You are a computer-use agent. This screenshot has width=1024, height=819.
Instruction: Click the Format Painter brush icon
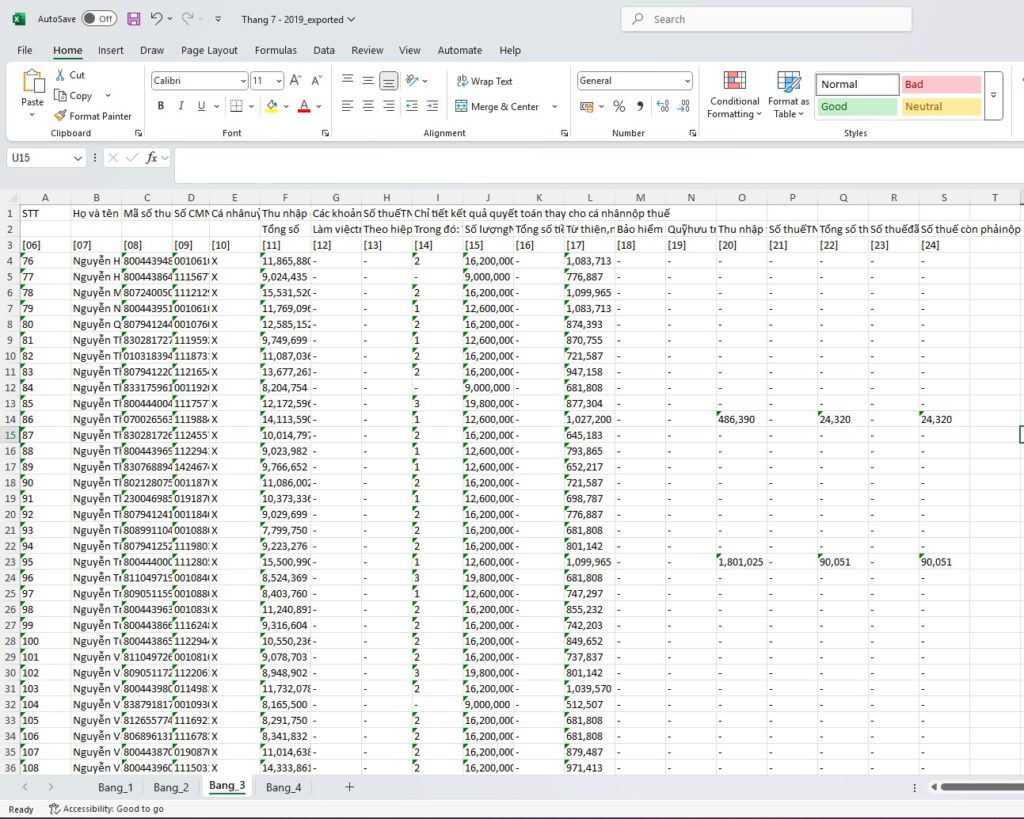tap(62, 116)
